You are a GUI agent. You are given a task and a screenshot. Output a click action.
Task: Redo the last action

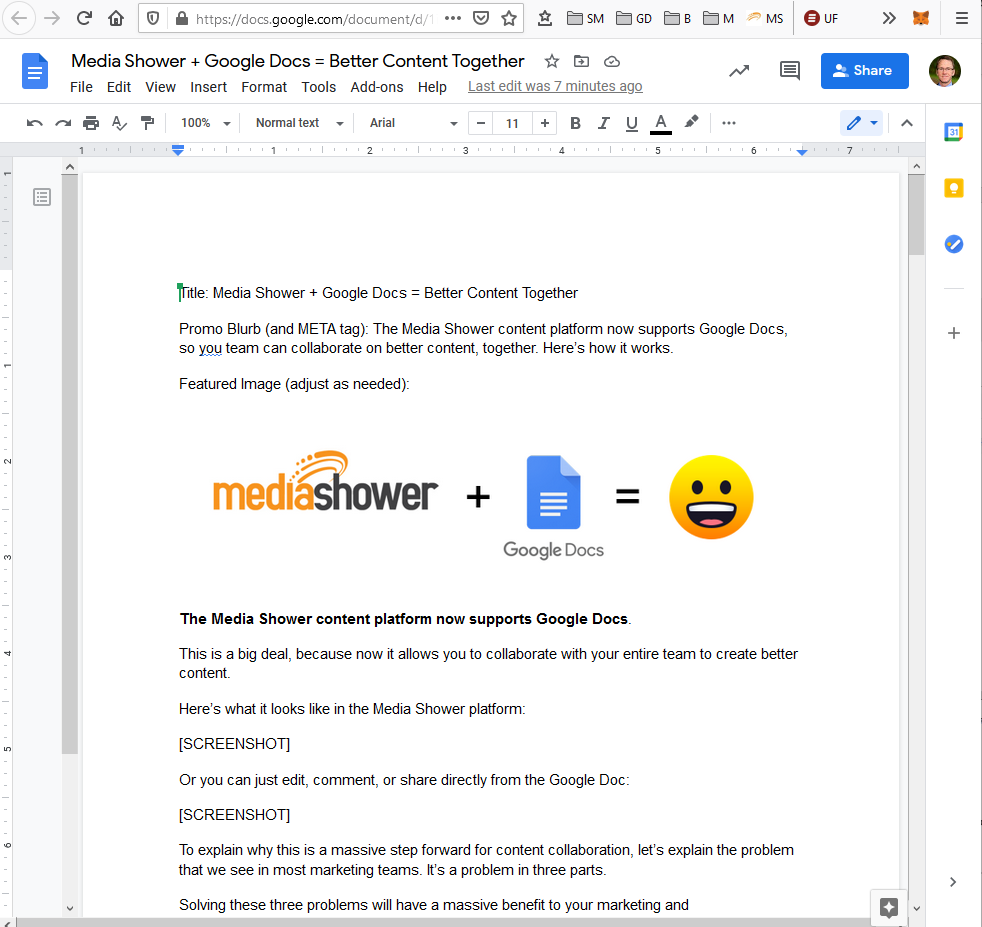point(63,123)
